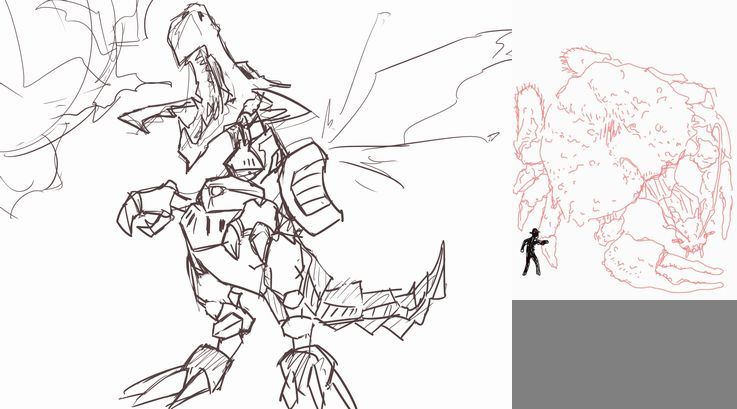The height and width of the screenshot is (409, 737).
Task: Click the striped shield on rider's arm
Action: pos(311,187)
